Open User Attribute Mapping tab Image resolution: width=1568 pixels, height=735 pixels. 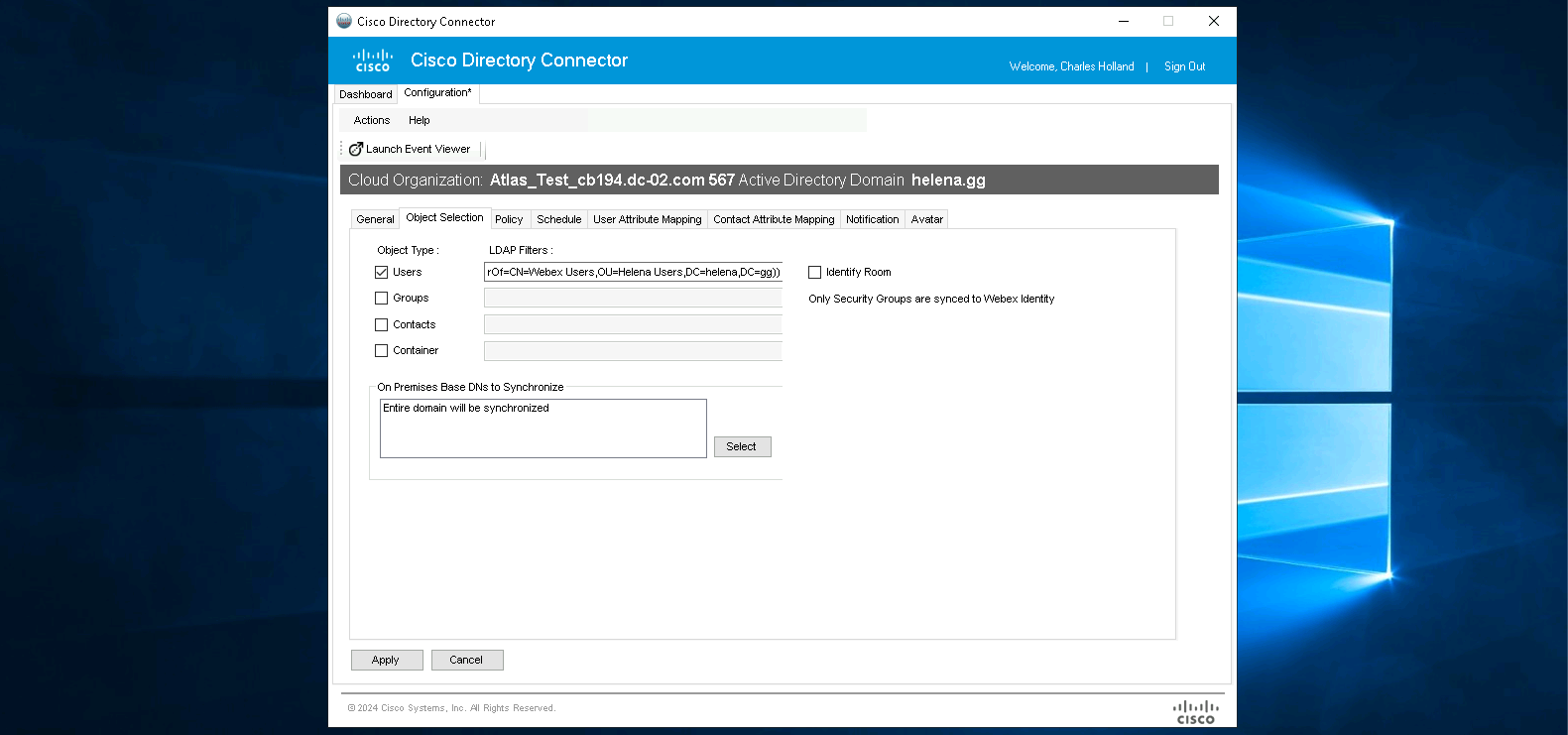[x=647, y=219]
